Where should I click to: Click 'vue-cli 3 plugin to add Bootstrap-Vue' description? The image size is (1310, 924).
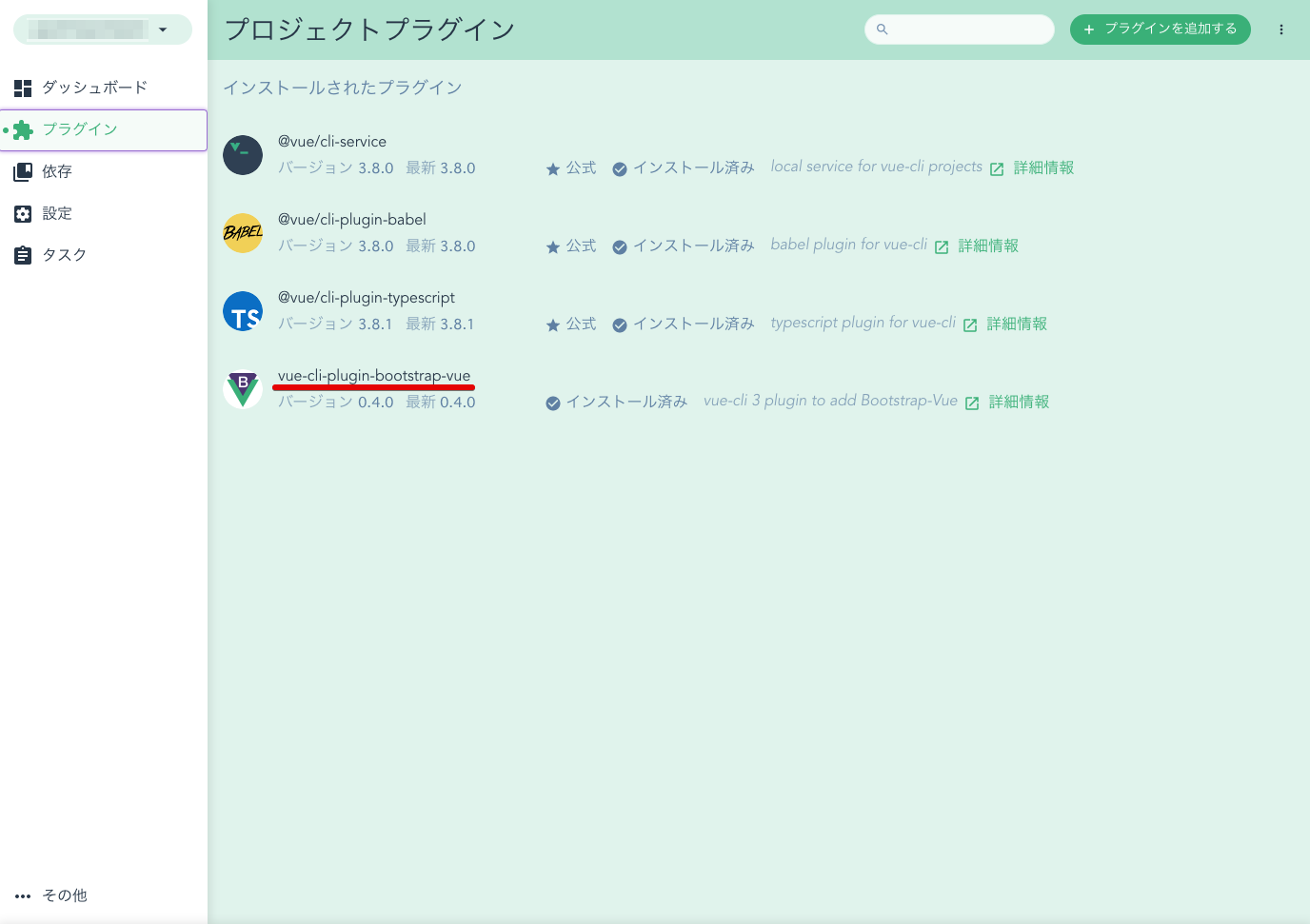[x=830, y=401]
